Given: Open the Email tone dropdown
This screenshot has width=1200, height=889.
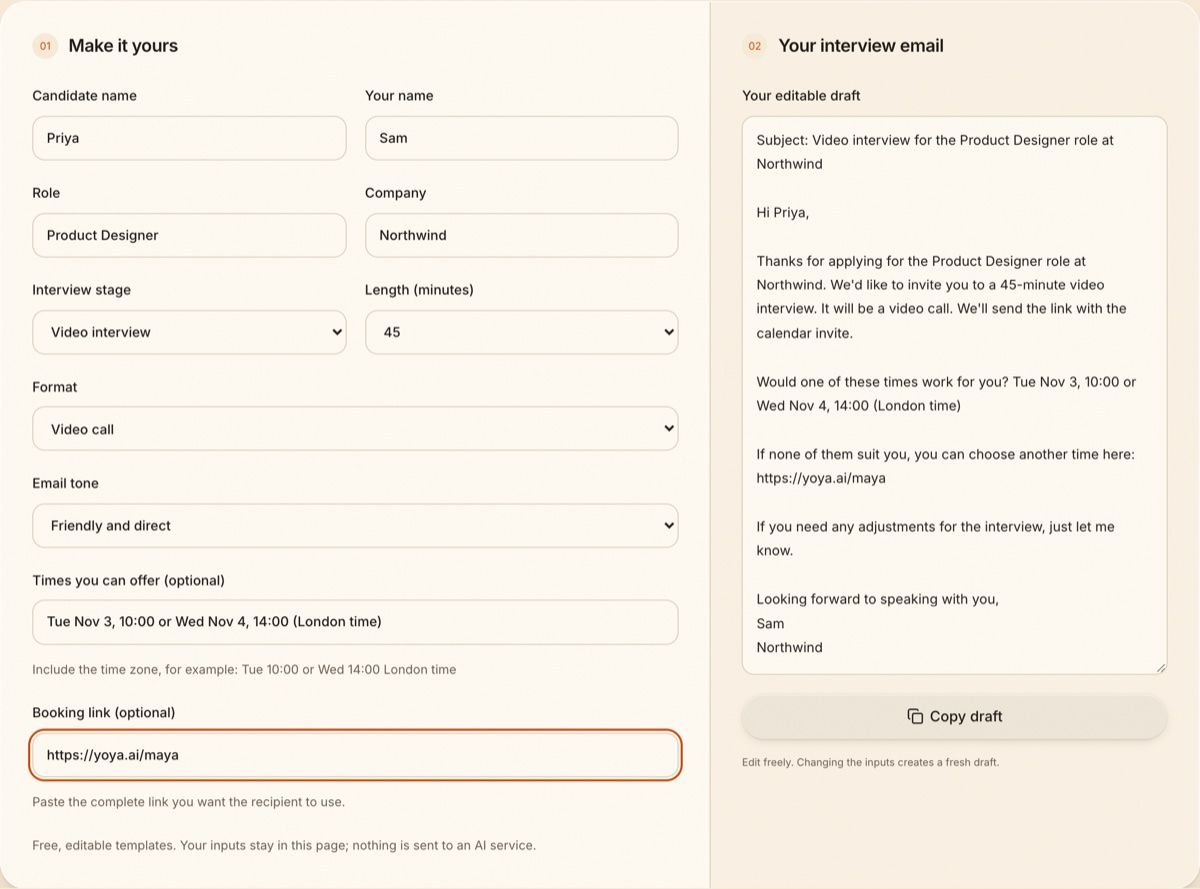Looking at the screenshot, I should (x=355, y=526).
